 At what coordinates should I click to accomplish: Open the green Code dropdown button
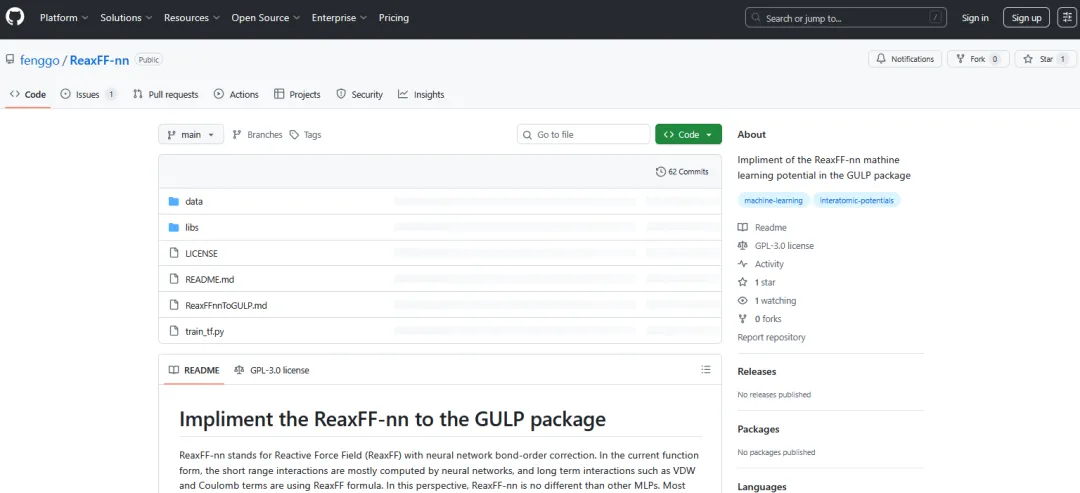tap(688, 135)
